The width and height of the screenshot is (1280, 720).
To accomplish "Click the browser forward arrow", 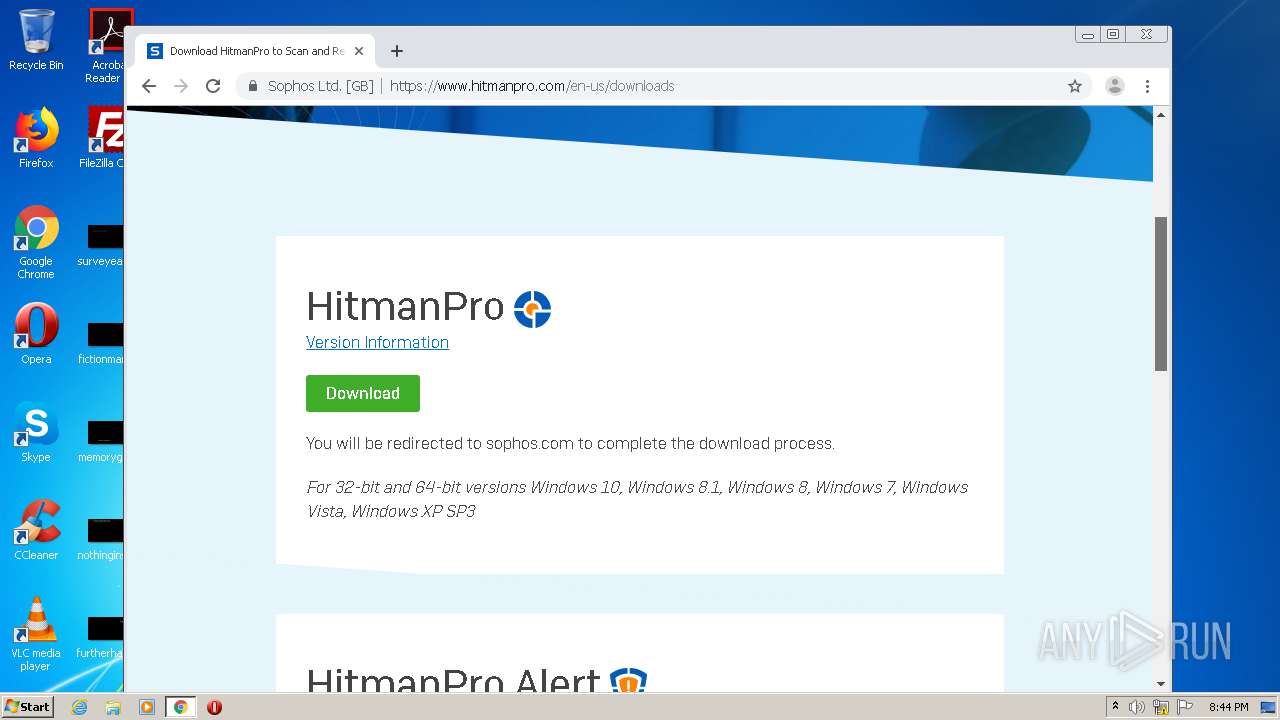I will [181, 86].
